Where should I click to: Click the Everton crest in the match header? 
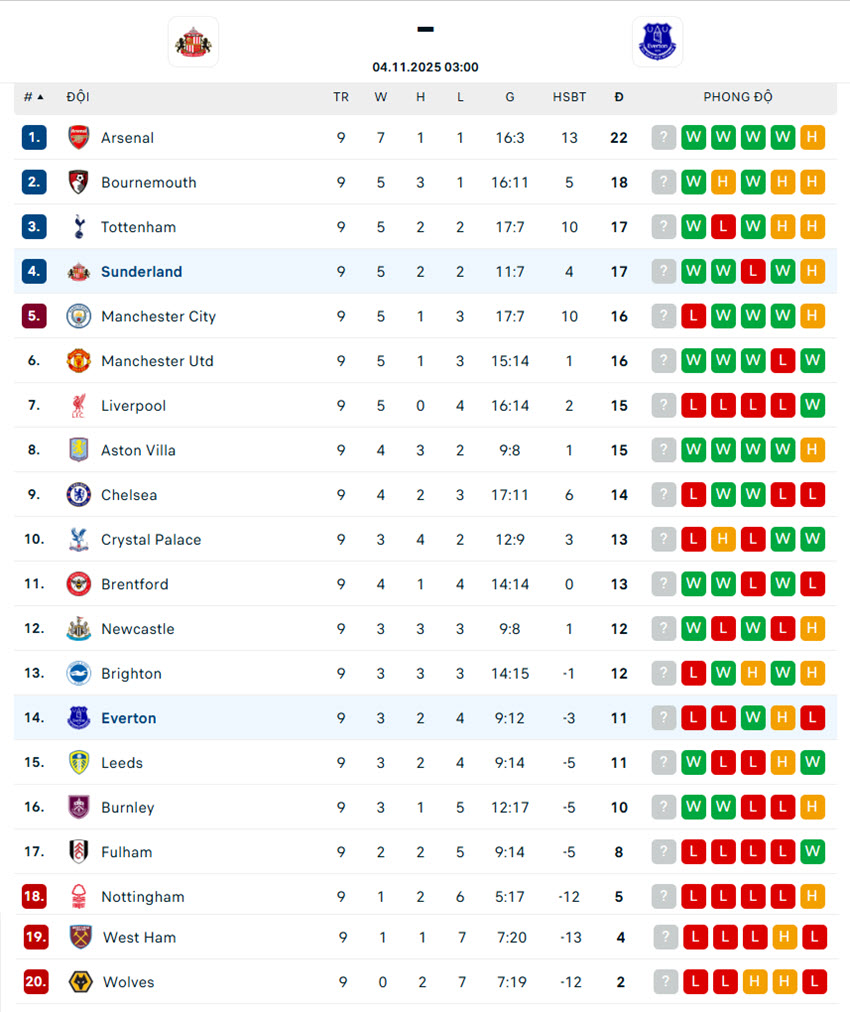(657, 42)
